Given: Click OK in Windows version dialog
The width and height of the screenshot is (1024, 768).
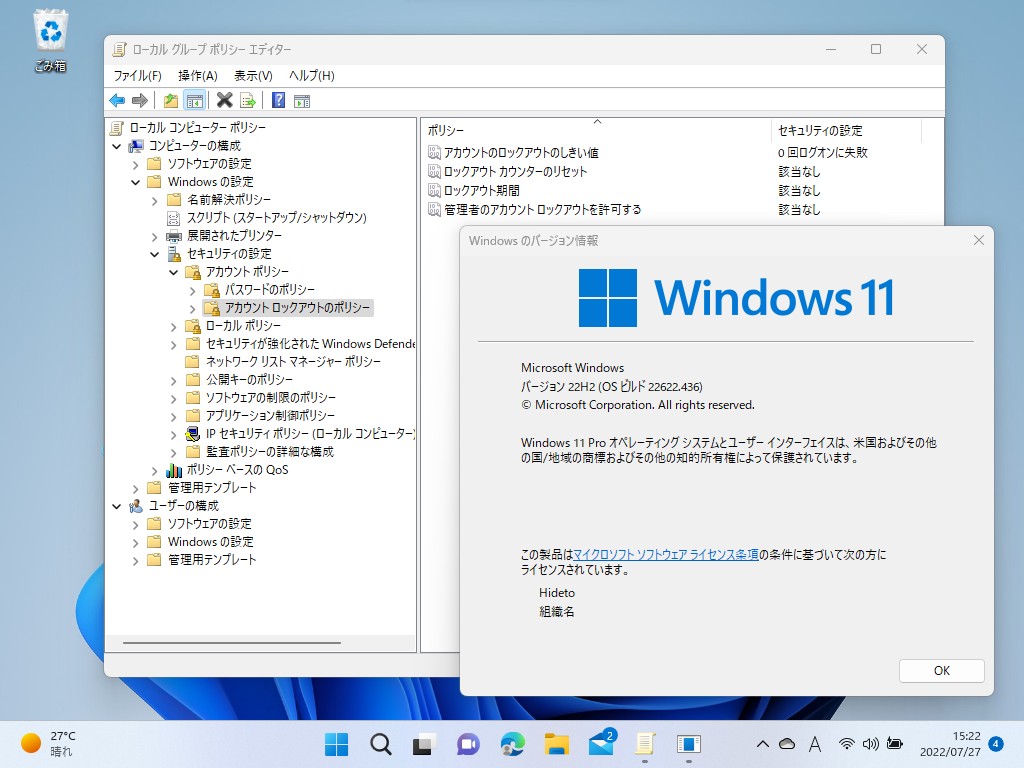Looking at the screenshot, I should point(941,671).
